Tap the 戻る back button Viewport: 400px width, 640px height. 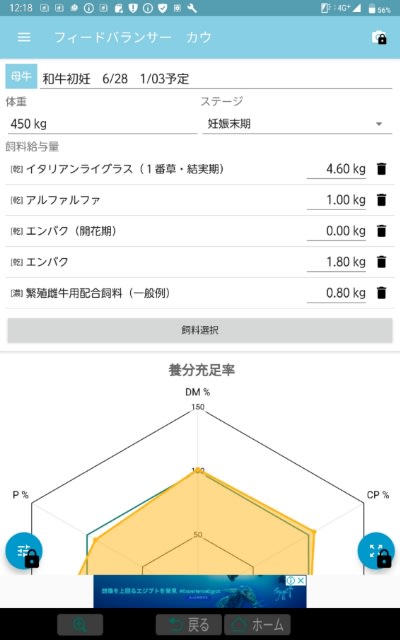(189, 625)
